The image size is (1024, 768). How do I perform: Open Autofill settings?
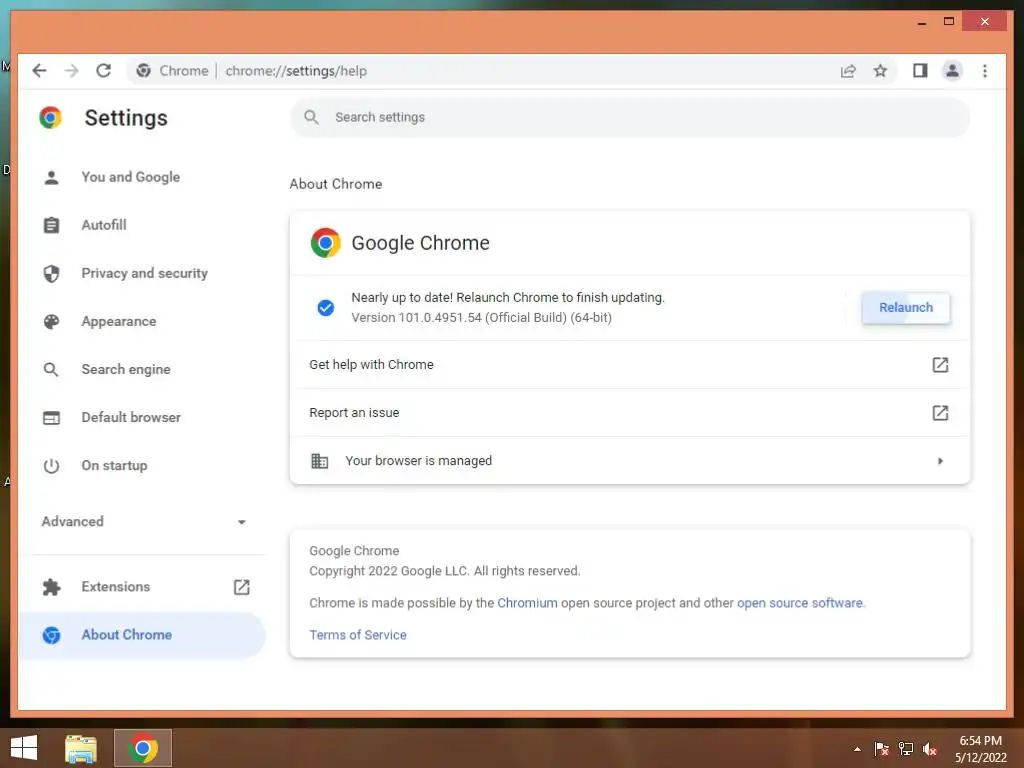point(142,225)
